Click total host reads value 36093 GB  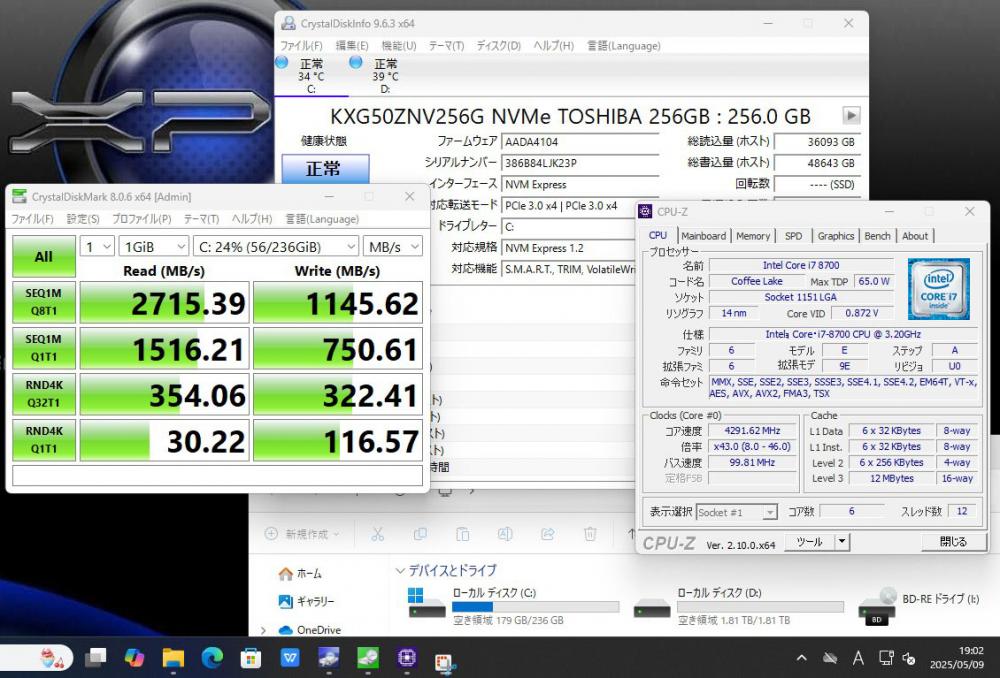coord(817,142)
